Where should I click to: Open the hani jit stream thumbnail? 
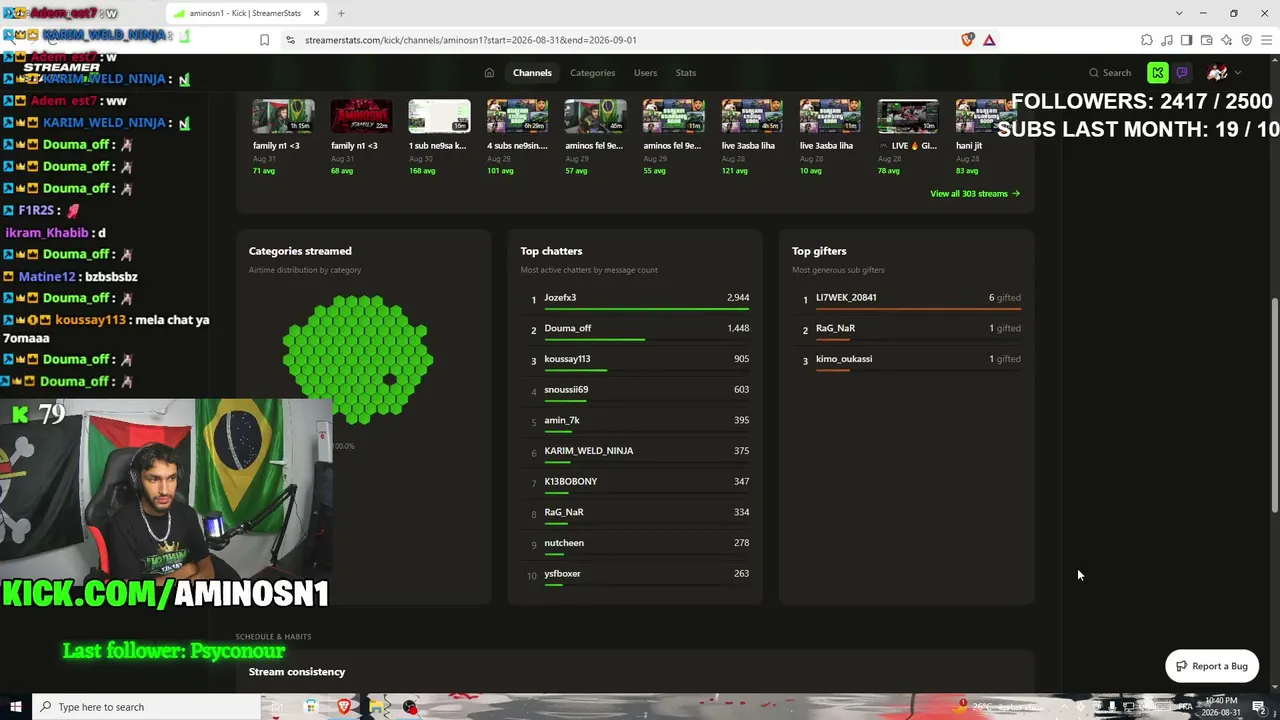point(985,116)
